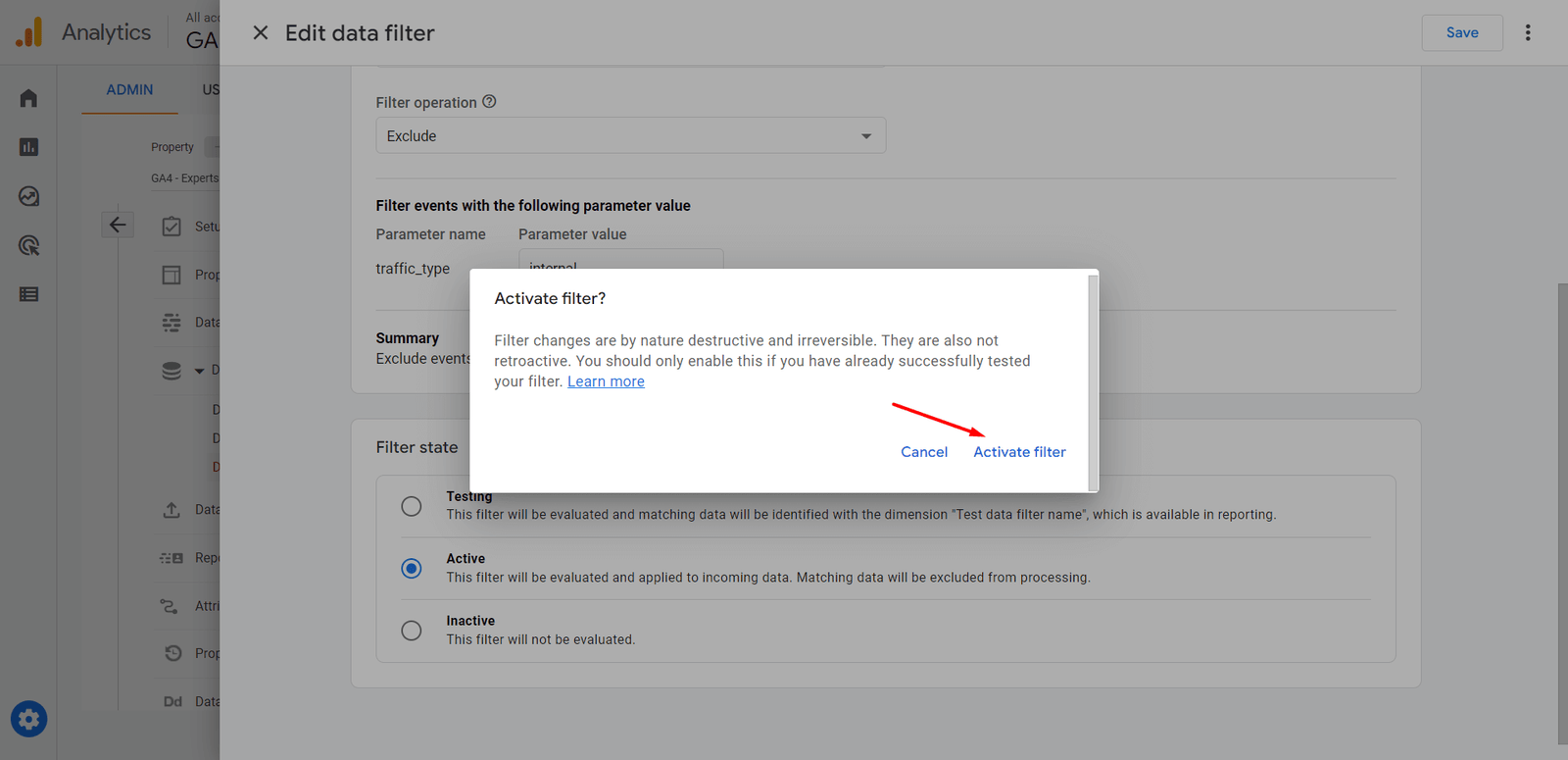Click the Property label in admin column

[x=172, y=147]
